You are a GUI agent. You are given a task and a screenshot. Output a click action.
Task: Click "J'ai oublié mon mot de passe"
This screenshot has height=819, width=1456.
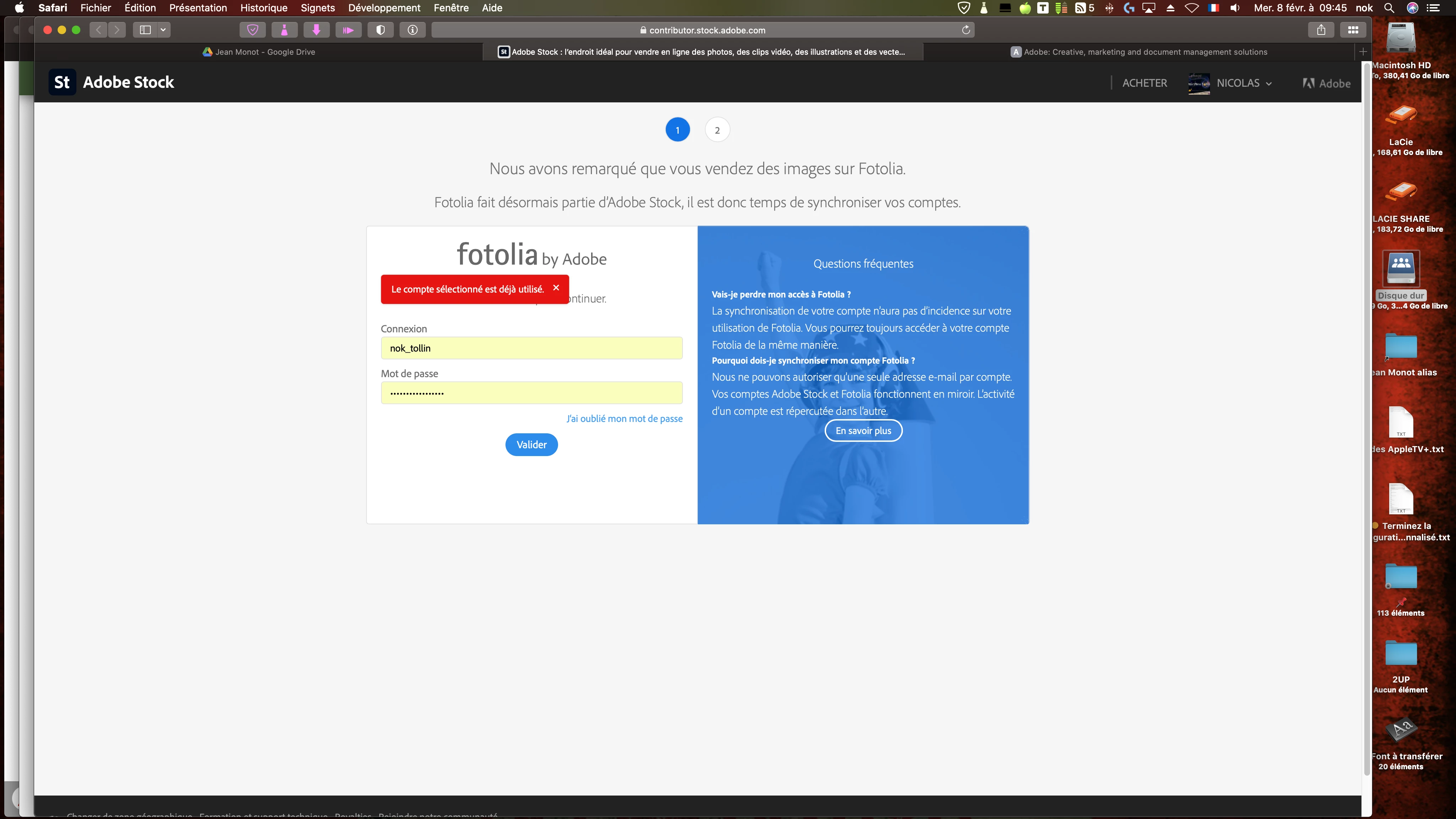[625, 419]
